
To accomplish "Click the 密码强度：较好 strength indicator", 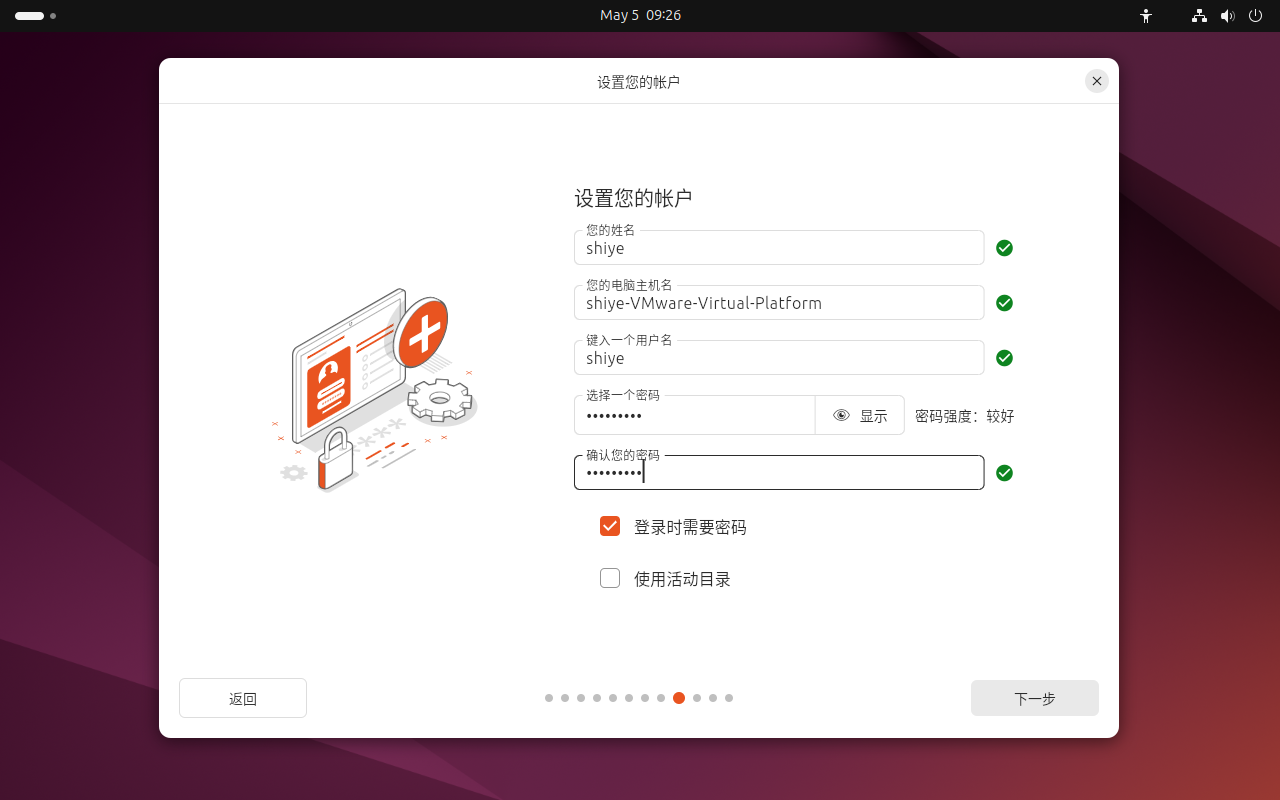I will pos(966,415).
